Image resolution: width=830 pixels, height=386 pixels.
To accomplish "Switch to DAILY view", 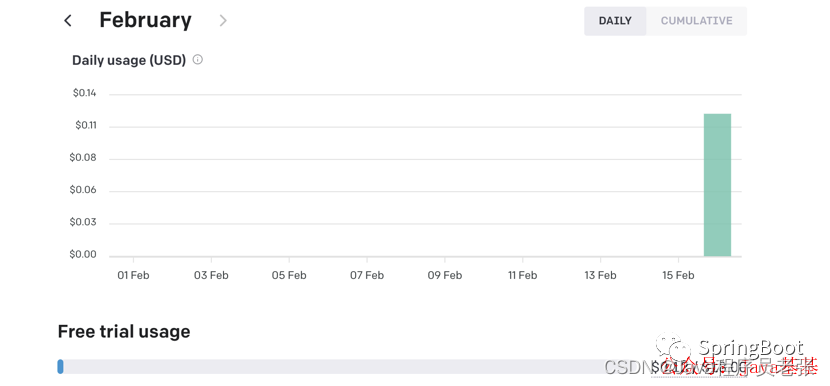I will 615,21.
